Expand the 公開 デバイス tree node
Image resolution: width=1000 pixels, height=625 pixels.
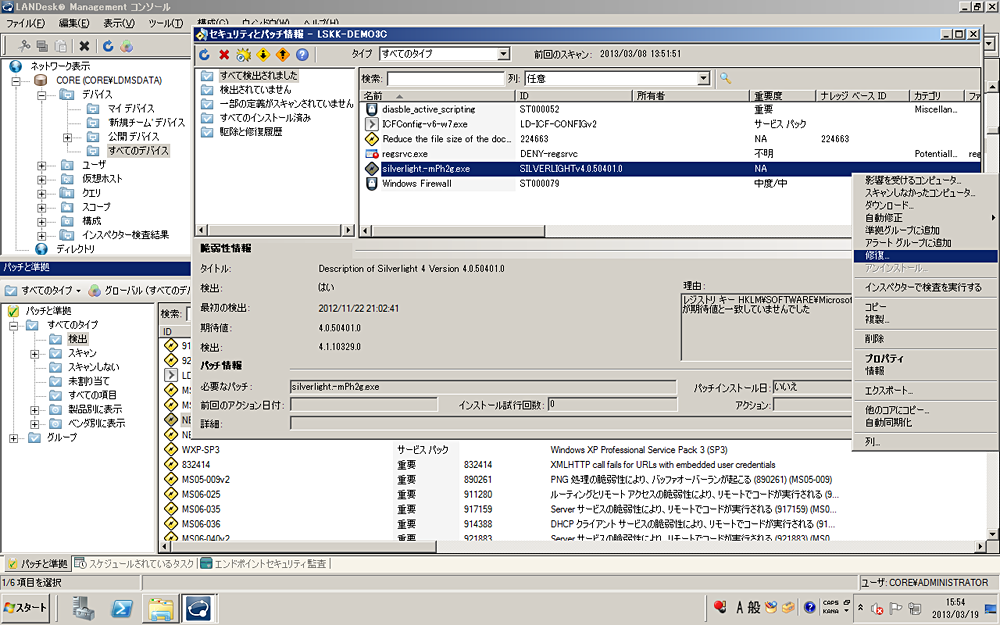[x=67, y=137]
